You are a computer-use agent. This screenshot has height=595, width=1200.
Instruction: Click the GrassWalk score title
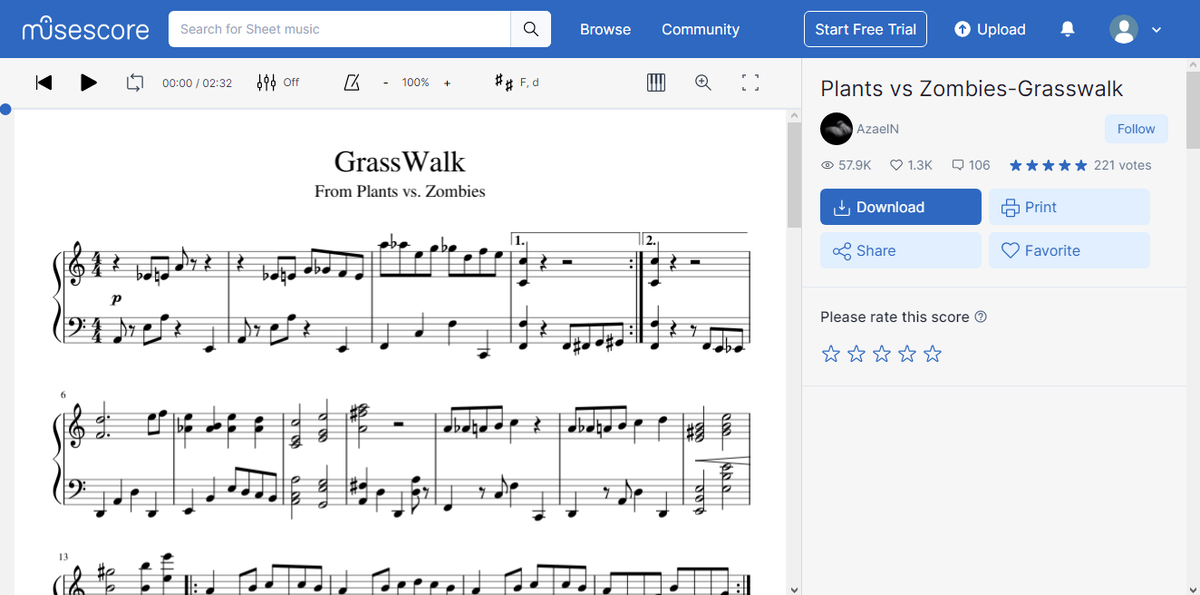(400, 162)
